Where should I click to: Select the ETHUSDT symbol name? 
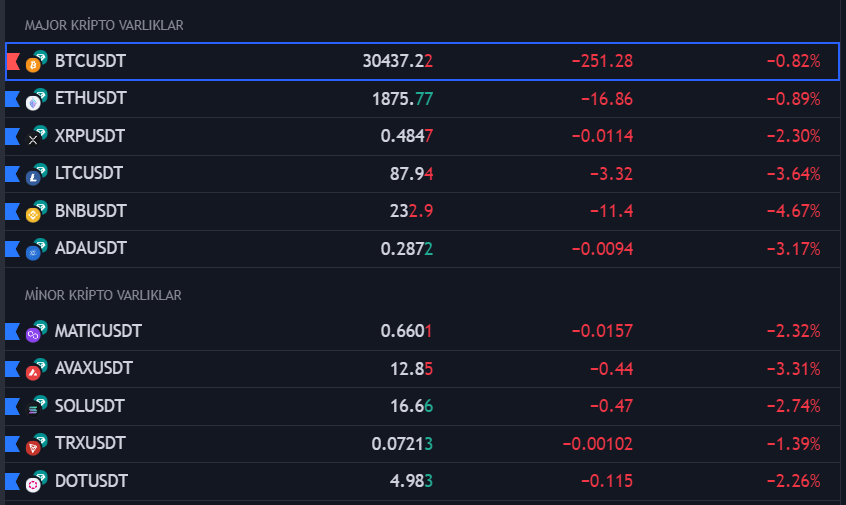click(91, 98)
